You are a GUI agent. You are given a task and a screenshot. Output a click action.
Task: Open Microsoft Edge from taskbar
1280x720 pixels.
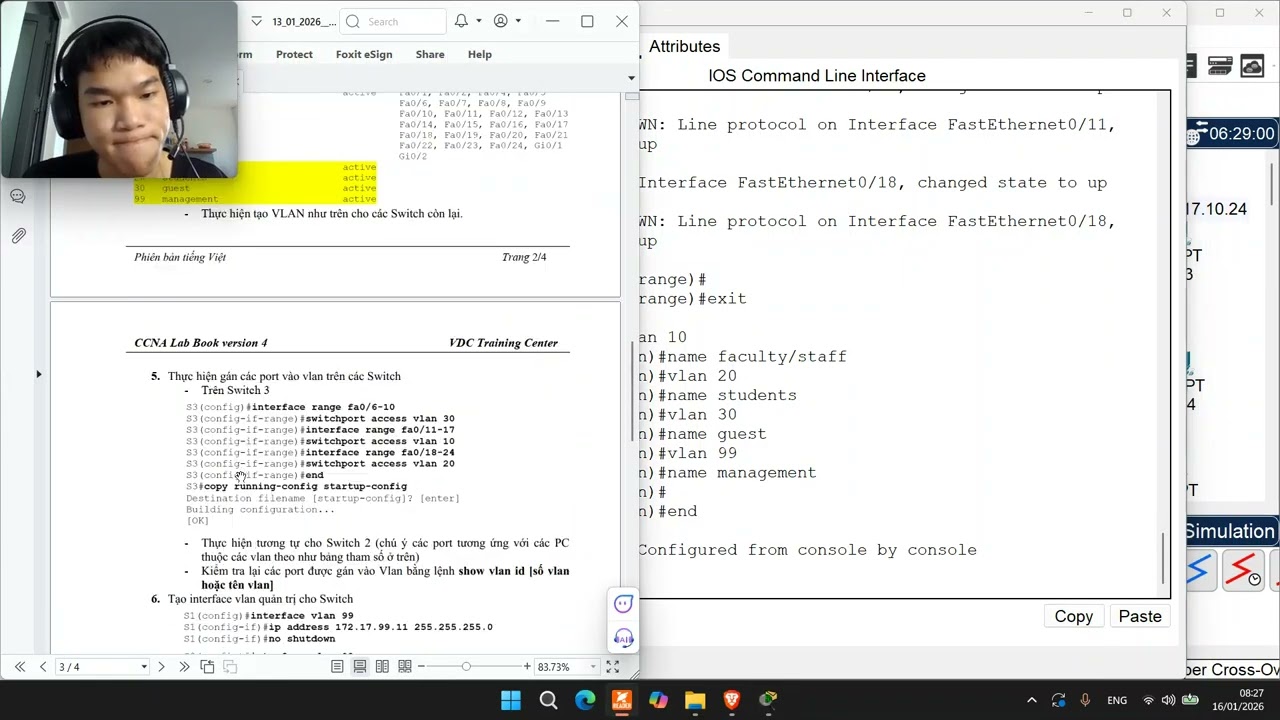pos(585,700)
